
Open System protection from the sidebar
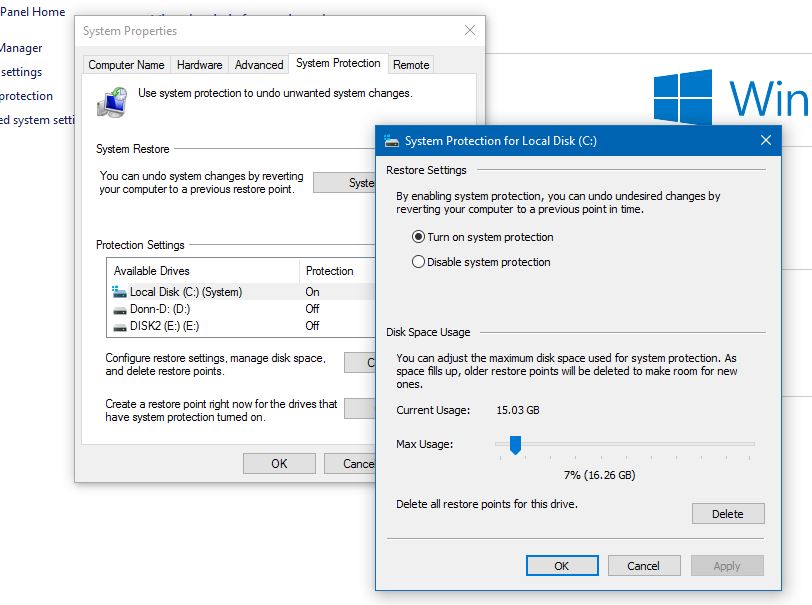26,95
